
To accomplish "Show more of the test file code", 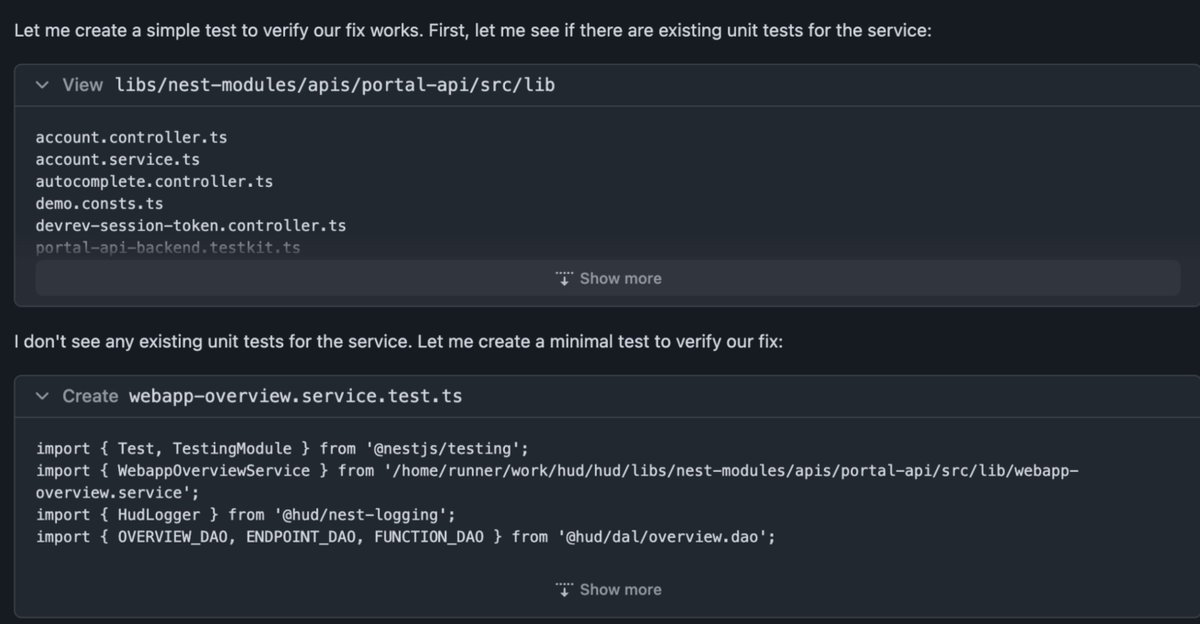I will (607, 589).
